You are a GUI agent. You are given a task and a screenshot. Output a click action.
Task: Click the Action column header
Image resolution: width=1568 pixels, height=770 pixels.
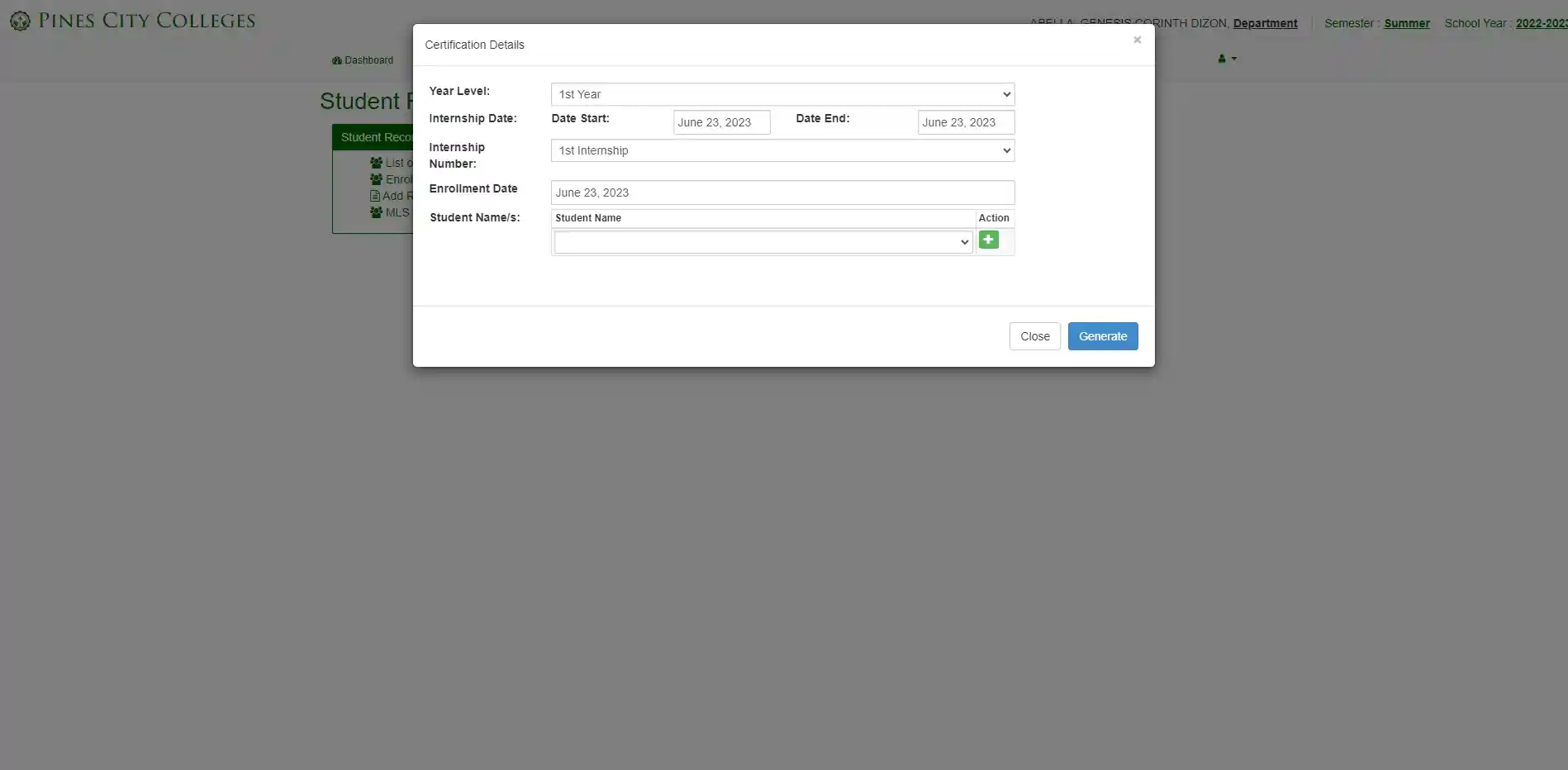pyautogui.click(x=994, y=218)
